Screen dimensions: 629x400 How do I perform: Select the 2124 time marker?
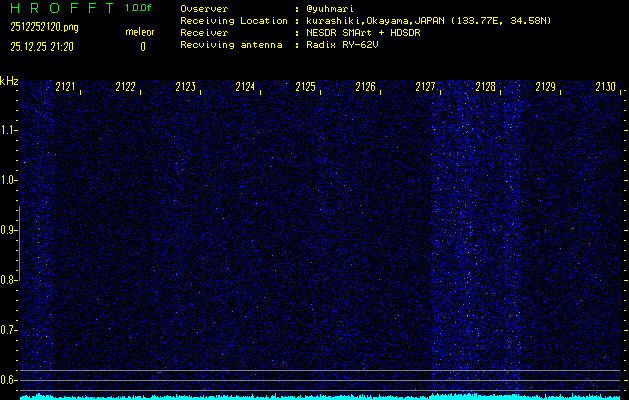(x=246, y=88)
